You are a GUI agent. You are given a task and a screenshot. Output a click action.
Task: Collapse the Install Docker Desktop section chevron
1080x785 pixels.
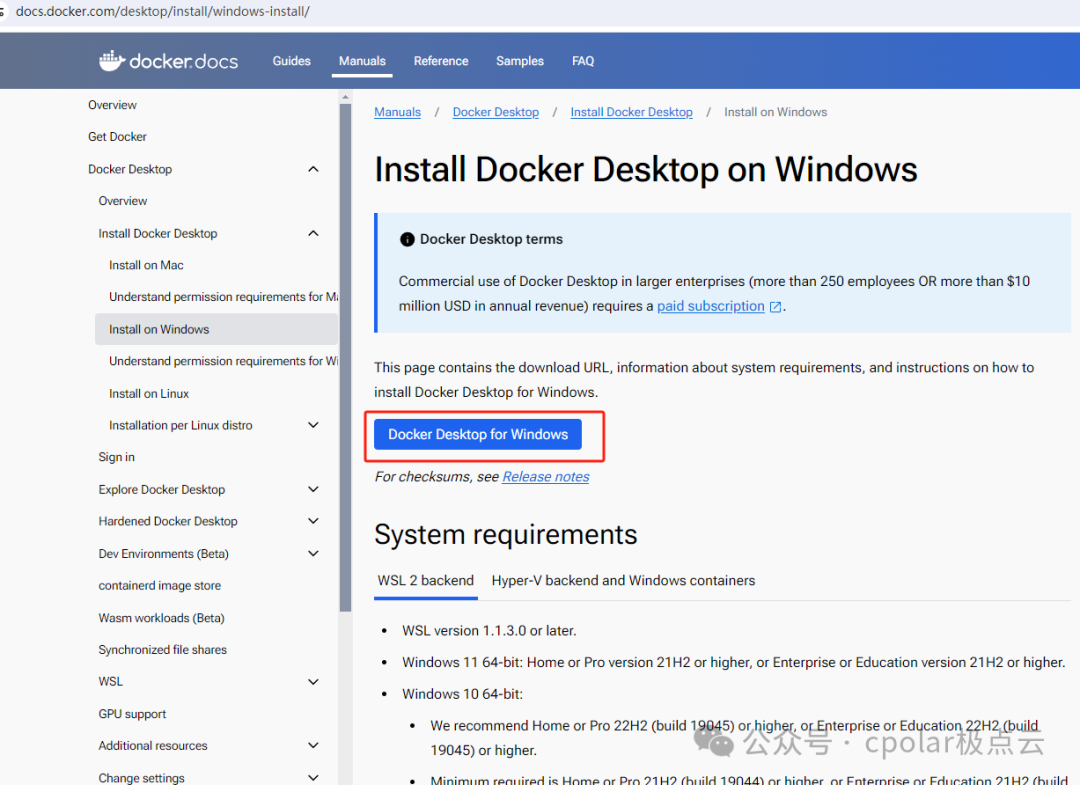313,233
